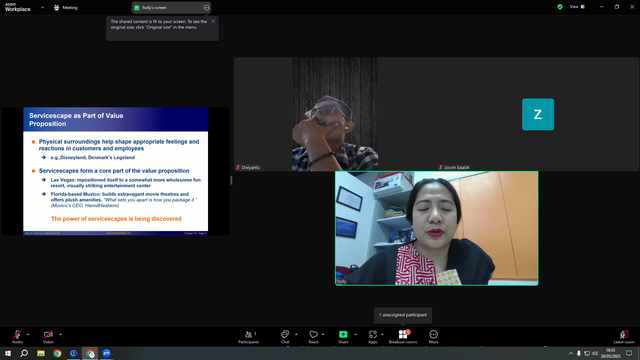Open holly's screen sharing options menu
The image size is (640, 360).
pos(207,7)
